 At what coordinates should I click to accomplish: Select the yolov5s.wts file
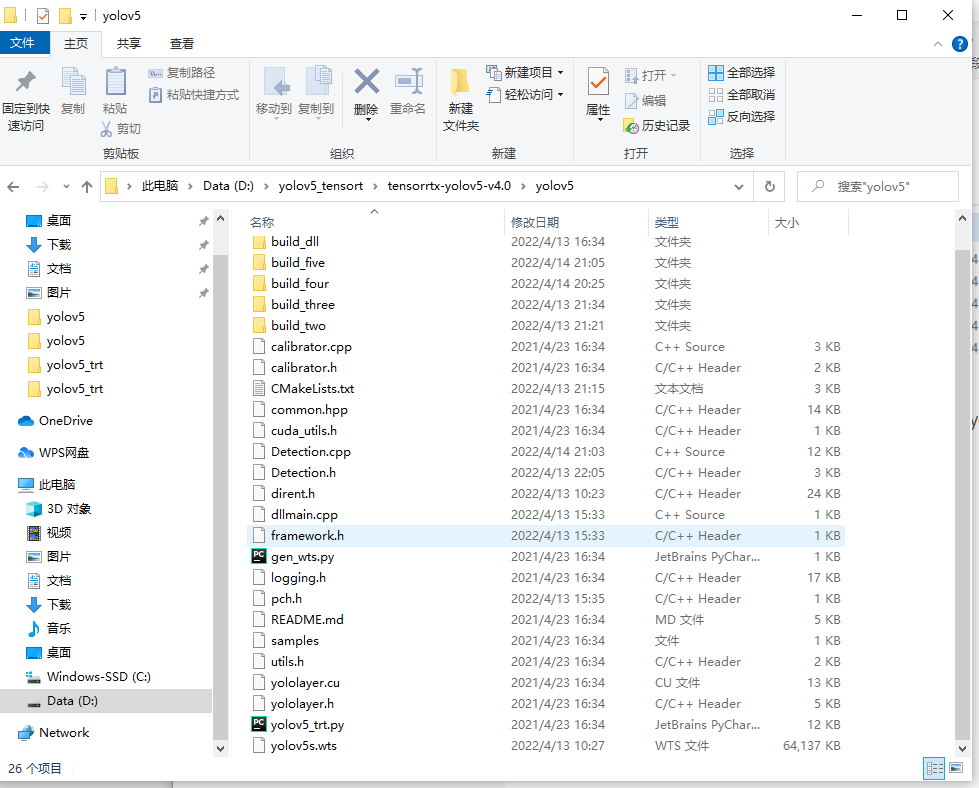[303, 746]
